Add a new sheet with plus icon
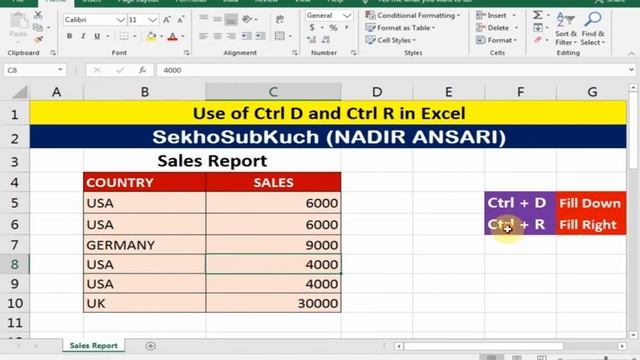This screenshot has height=360, width=640. click(150, 346)
